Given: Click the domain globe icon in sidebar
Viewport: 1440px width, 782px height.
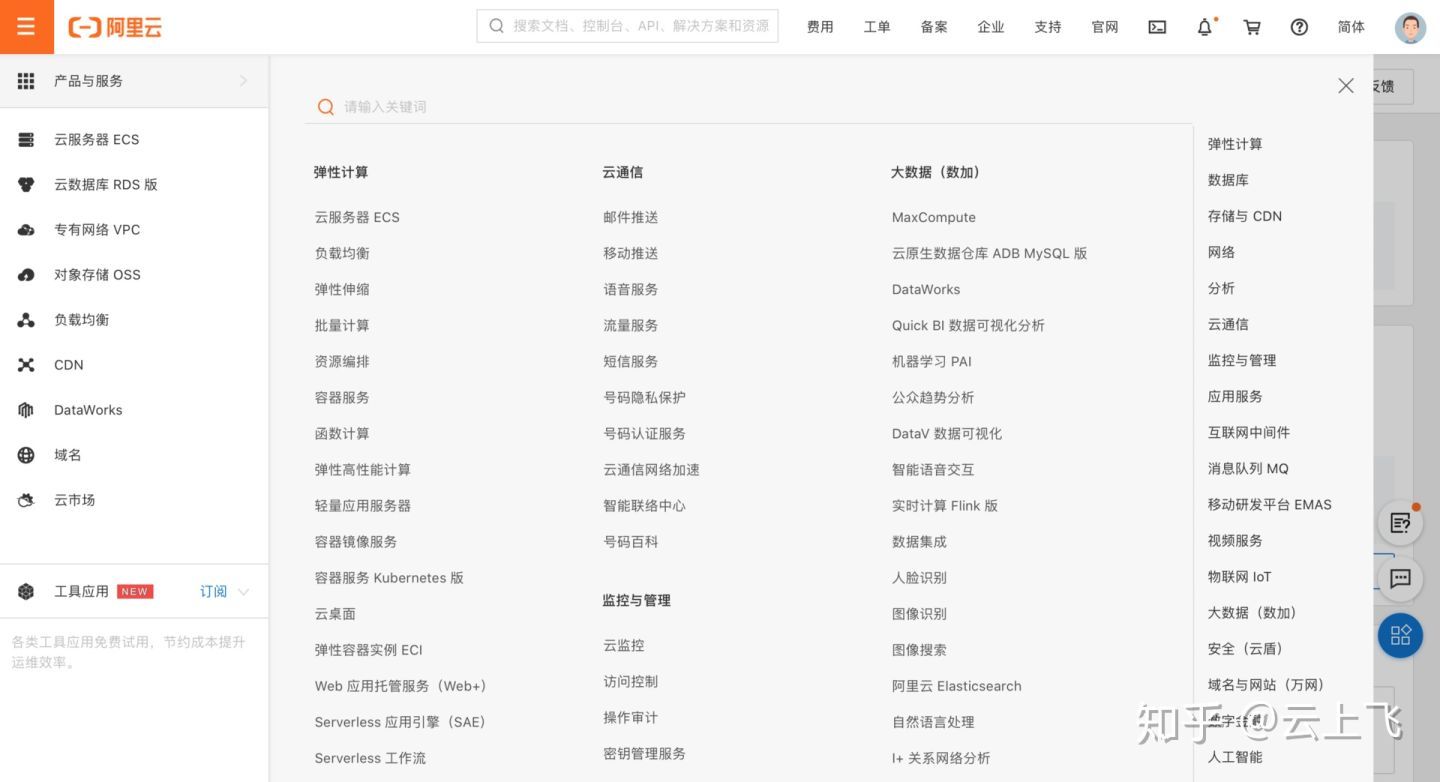Looking at the screenshot, I should point(26,455).
